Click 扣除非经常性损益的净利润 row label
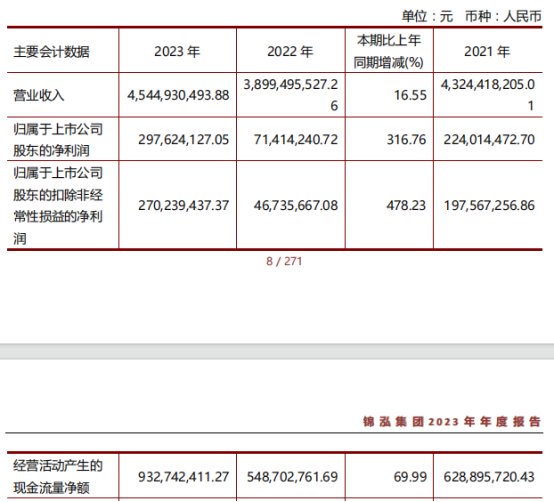The width and height of the screenshot is (554, 502). (58, 206)
